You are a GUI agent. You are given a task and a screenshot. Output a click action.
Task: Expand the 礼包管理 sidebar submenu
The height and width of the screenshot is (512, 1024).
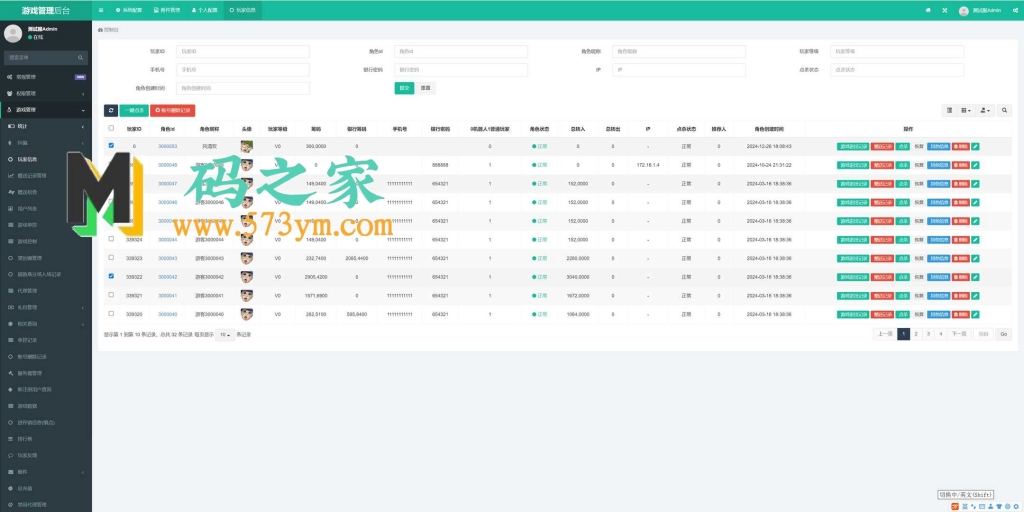pyautogui.click(x=46, y=307)
